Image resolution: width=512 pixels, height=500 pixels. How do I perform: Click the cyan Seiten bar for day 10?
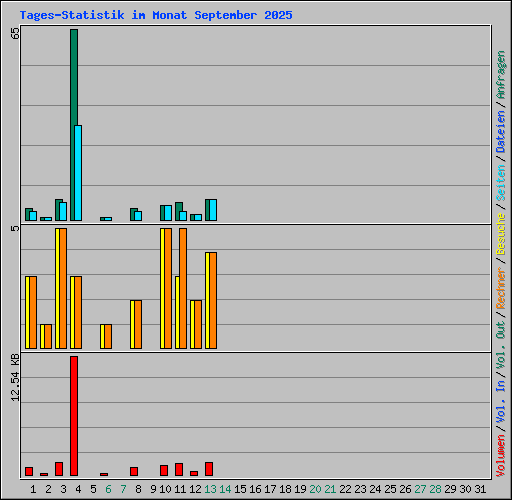(168, 213)
